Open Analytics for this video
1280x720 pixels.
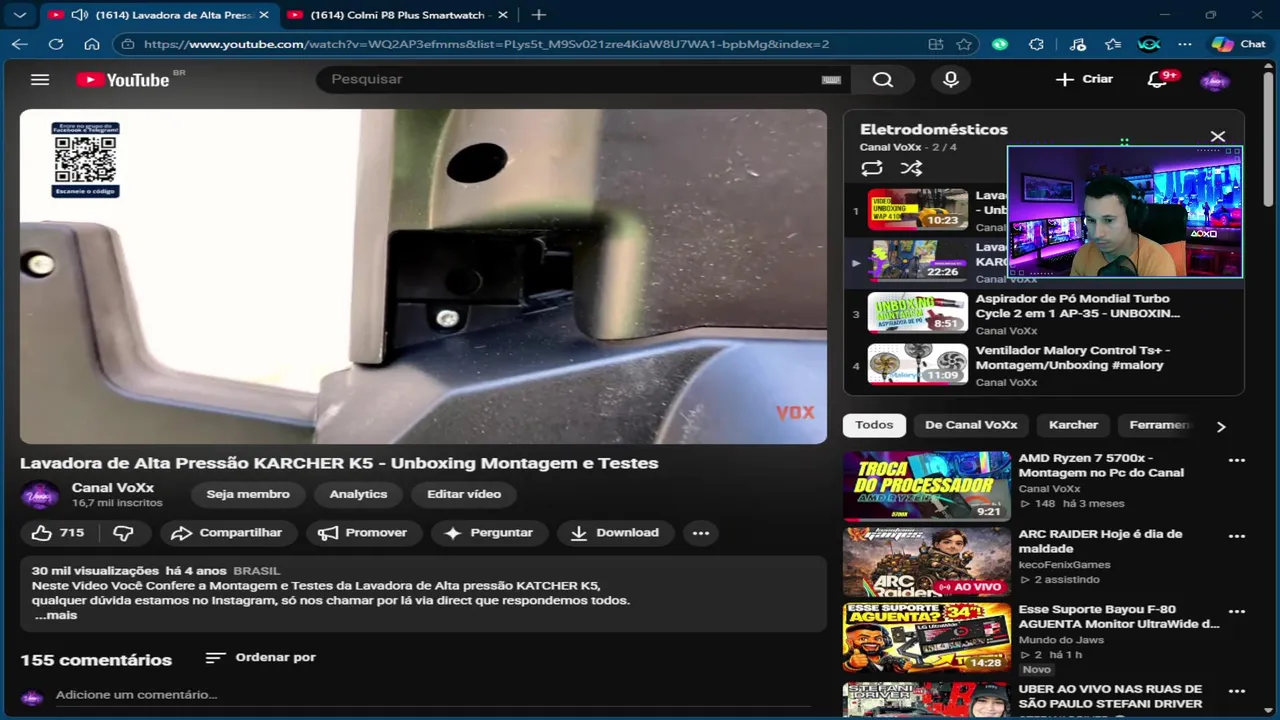(x=358, y=494)
